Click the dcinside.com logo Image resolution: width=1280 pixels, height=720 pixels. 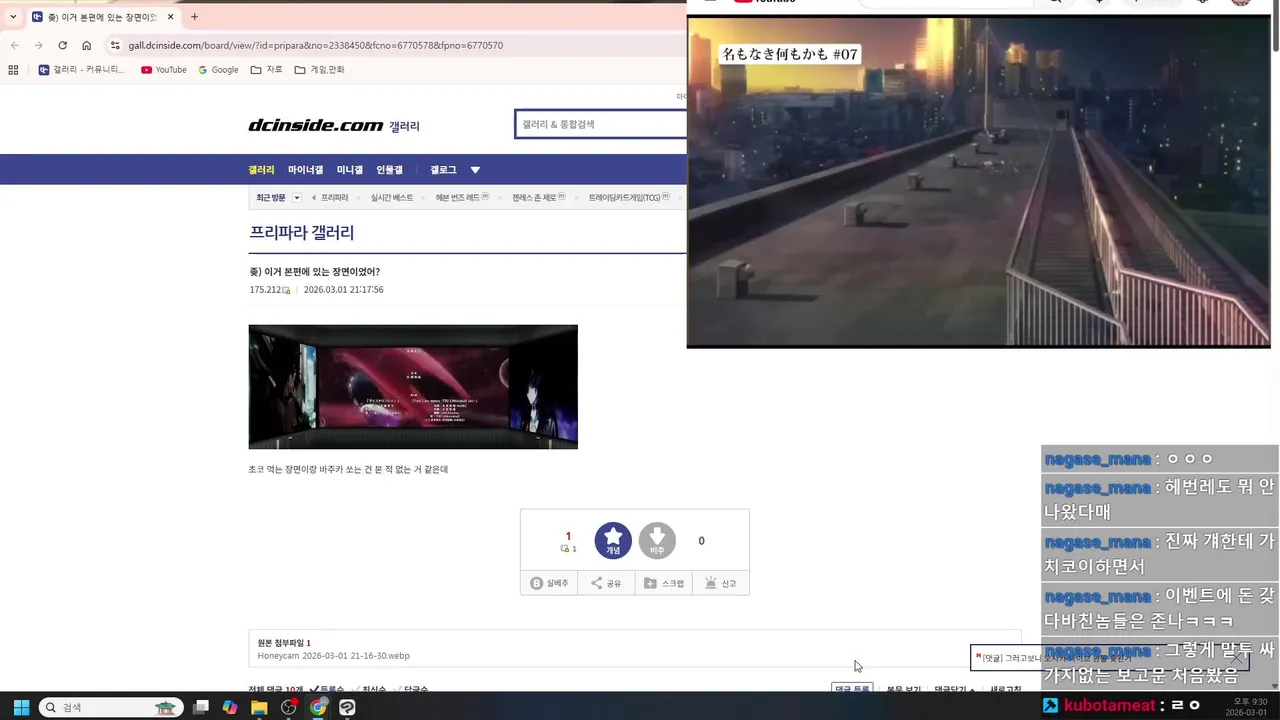coord(316,125)
